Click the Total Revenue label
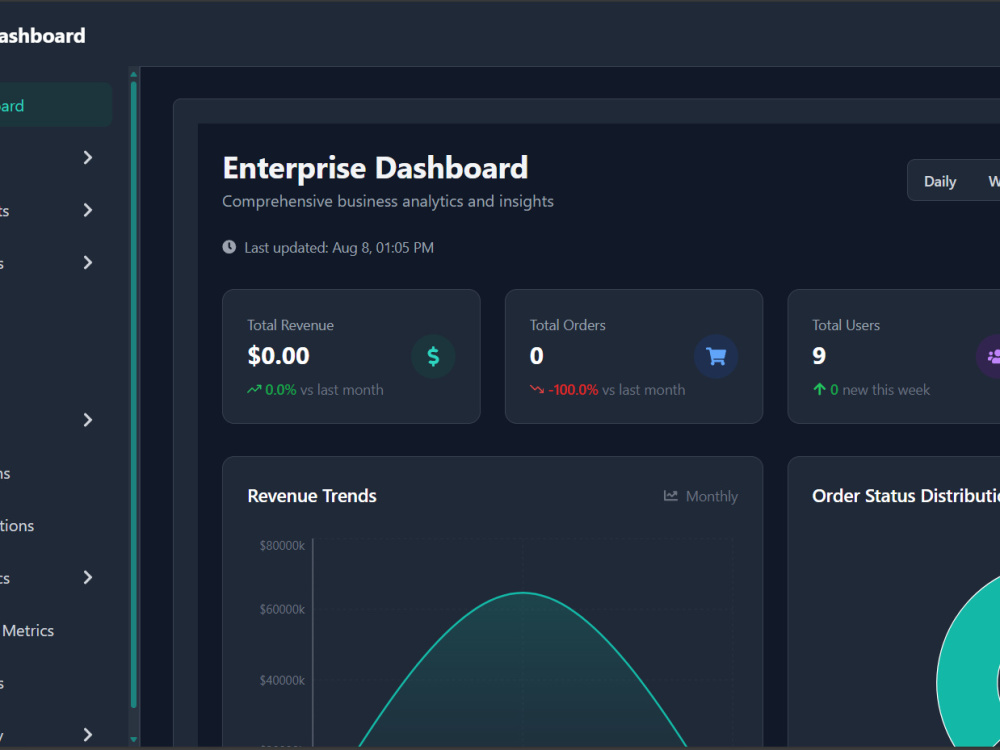1000x750 pixels. tap(290, 325)
